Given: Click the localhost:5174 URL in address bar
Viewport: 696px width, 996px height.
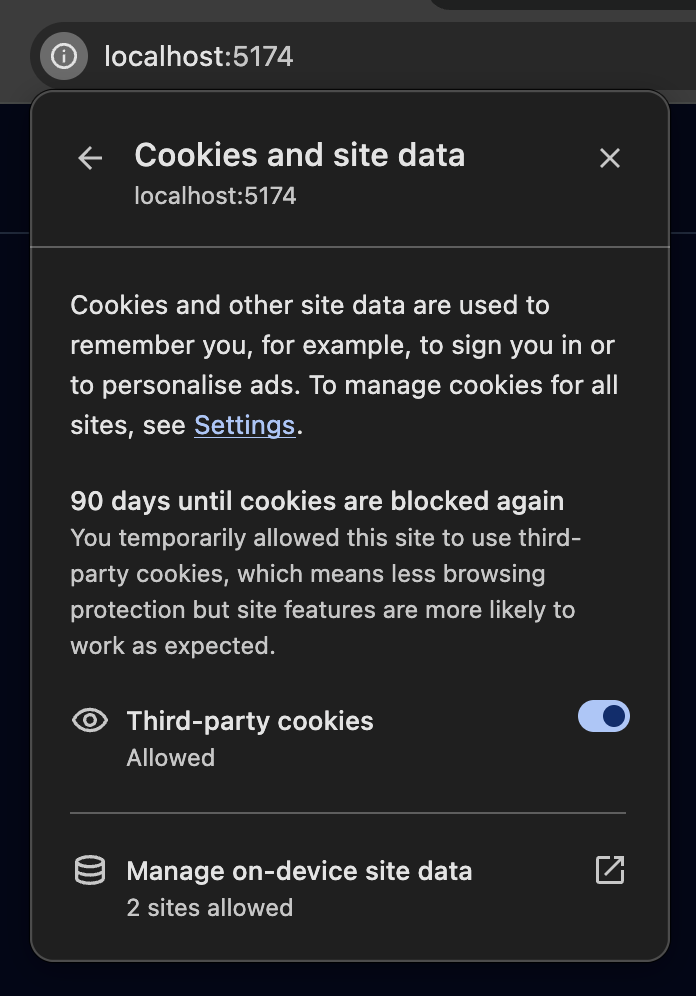Looking at the screenshot, I should [198, 56].
